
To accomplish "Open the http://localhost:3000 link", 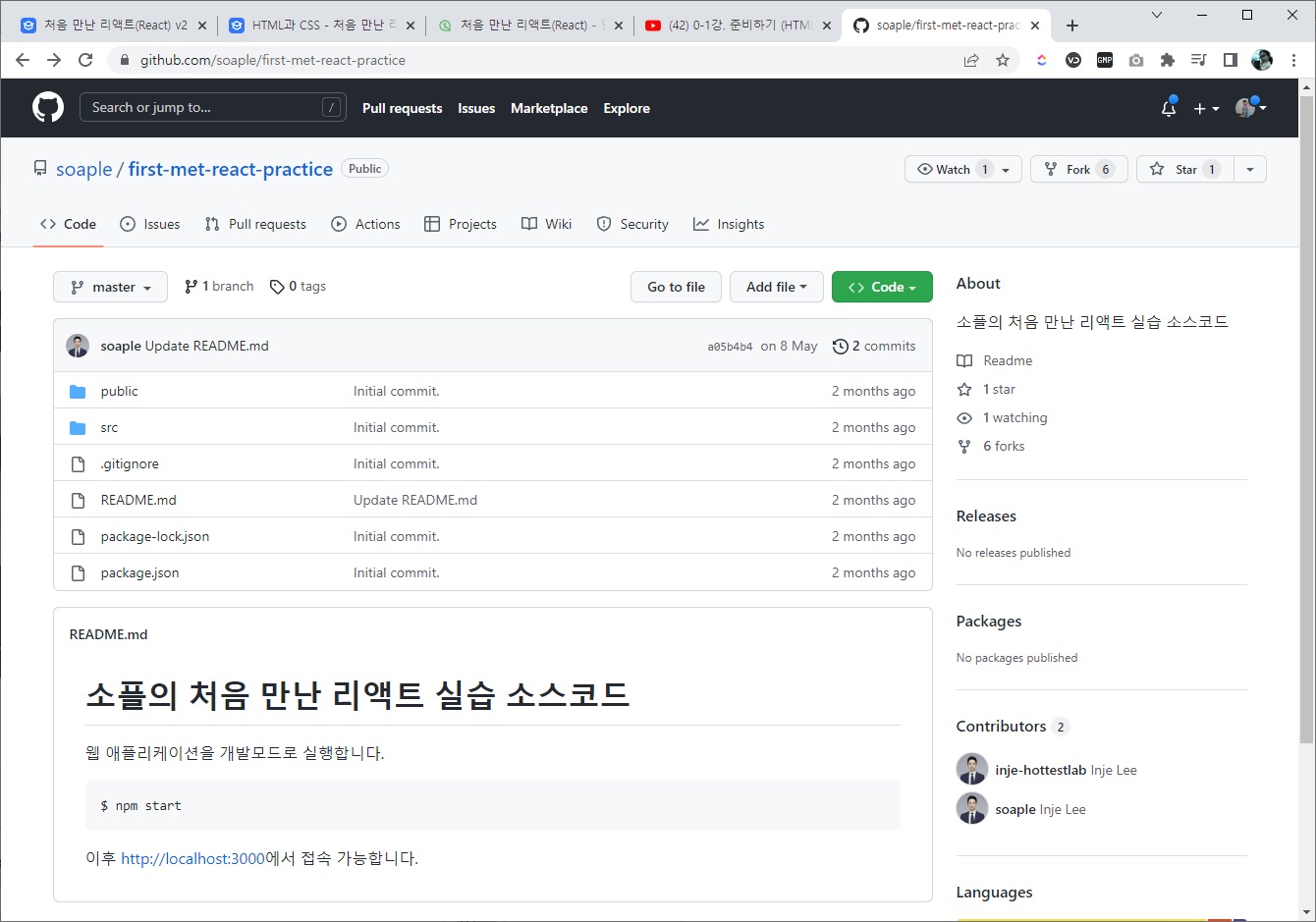I will click(192, 858).
